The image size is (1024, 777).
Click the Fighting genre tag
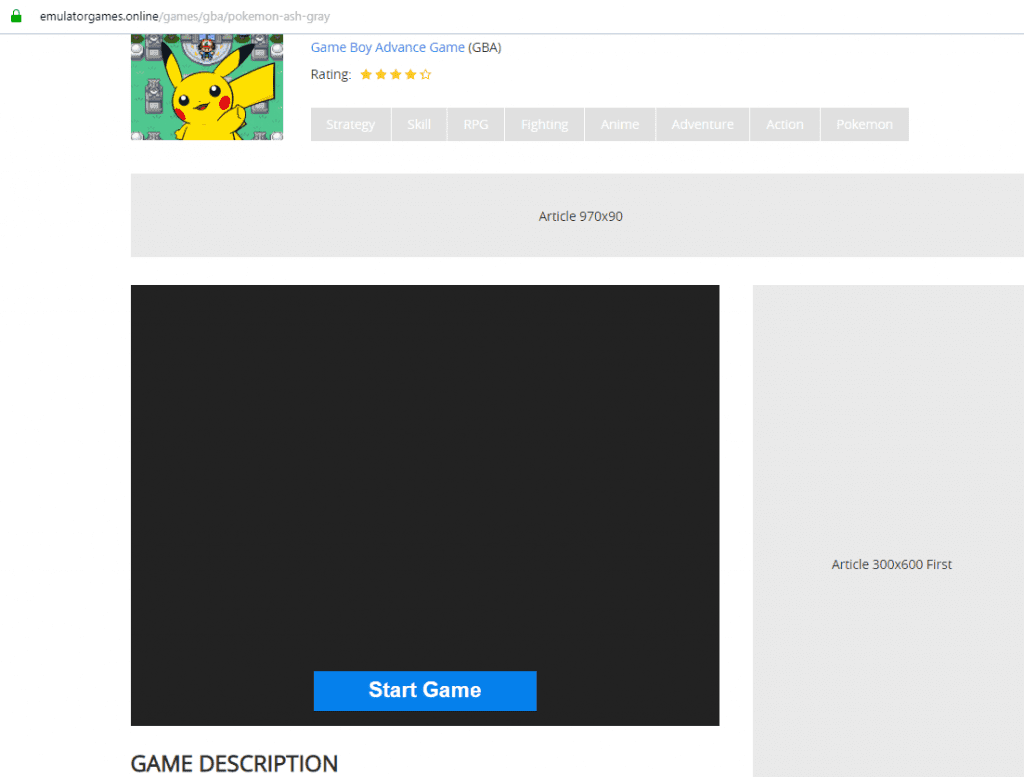point(544,124)
